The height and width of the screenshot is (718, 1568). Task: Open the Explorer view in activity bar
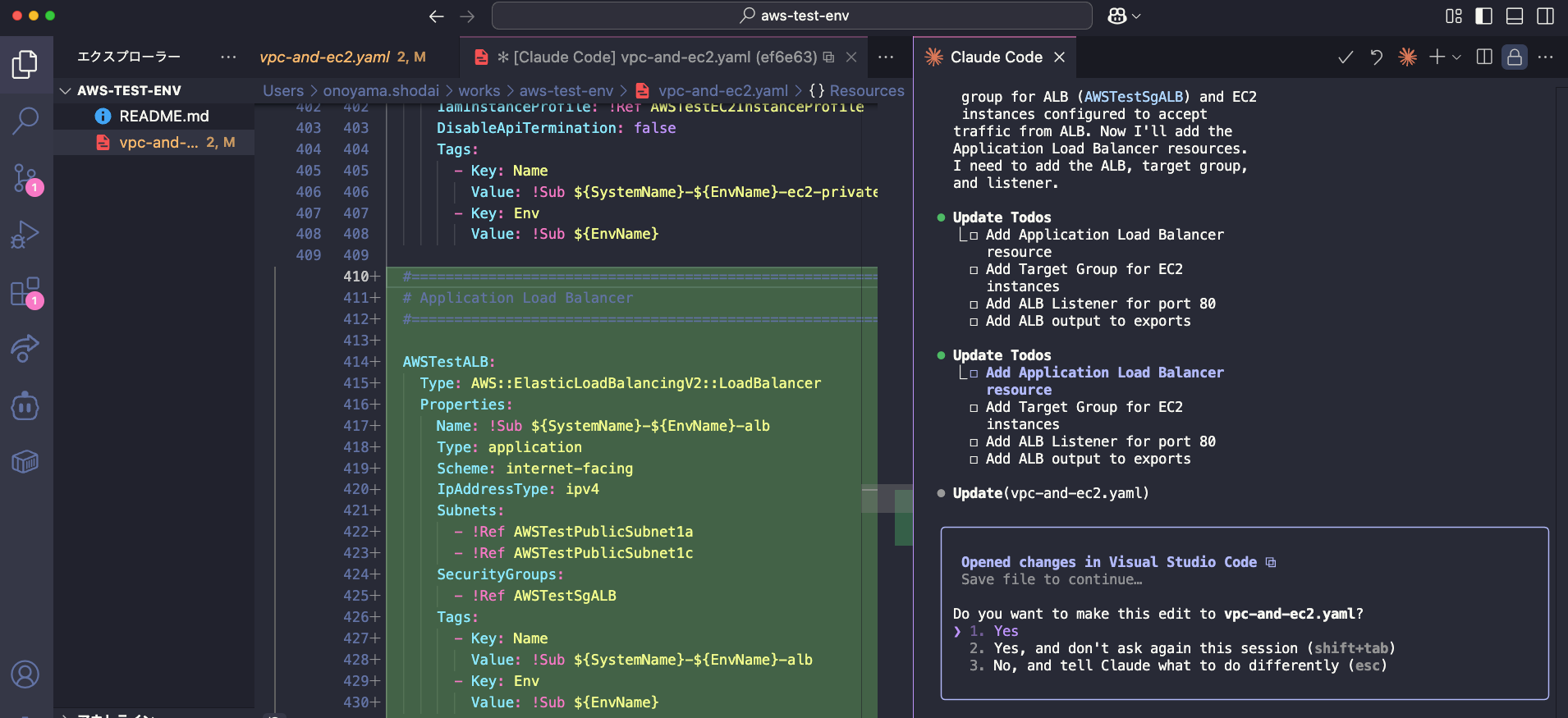tap(25, 65)
